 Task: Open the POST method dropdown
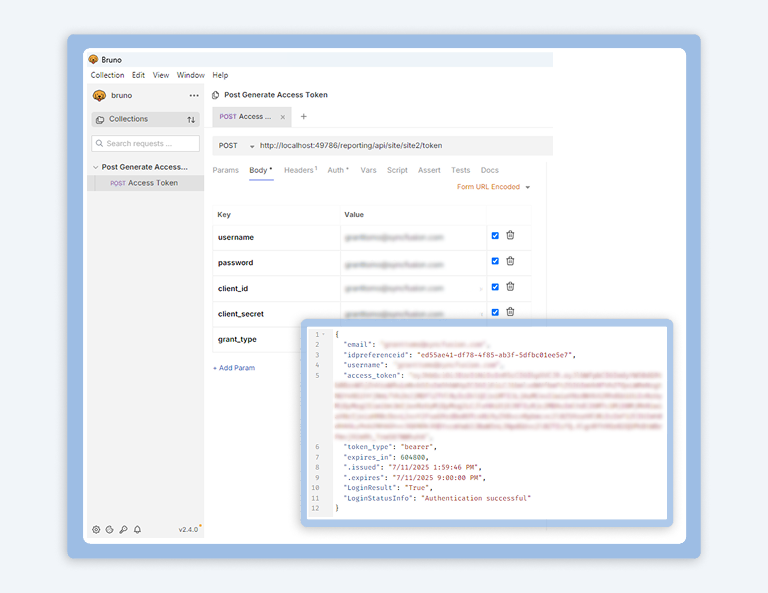236,146
